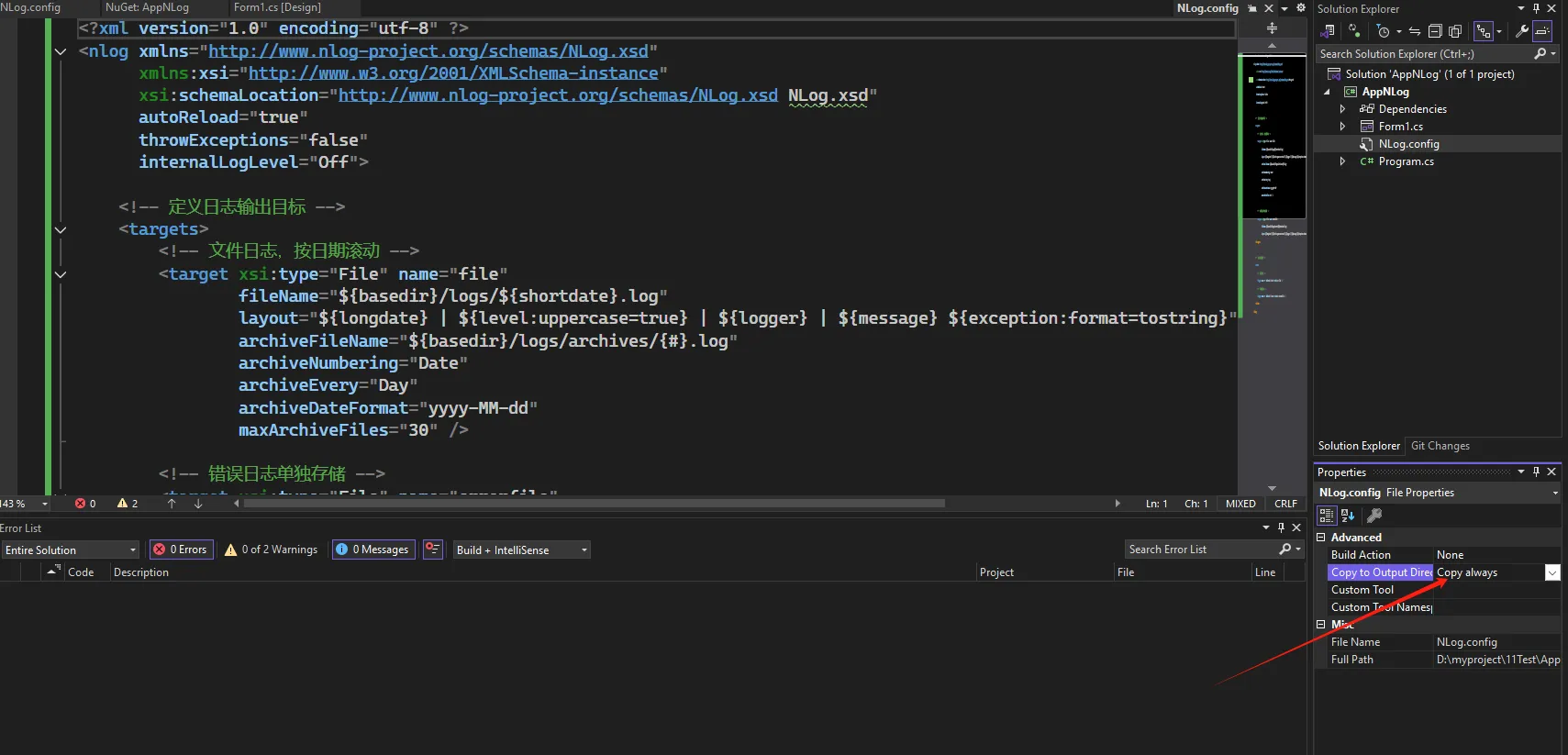Click the editor warning count indicator showing 2
The width and height of the screenshot is (1568, 755).
tap(128, 504)
